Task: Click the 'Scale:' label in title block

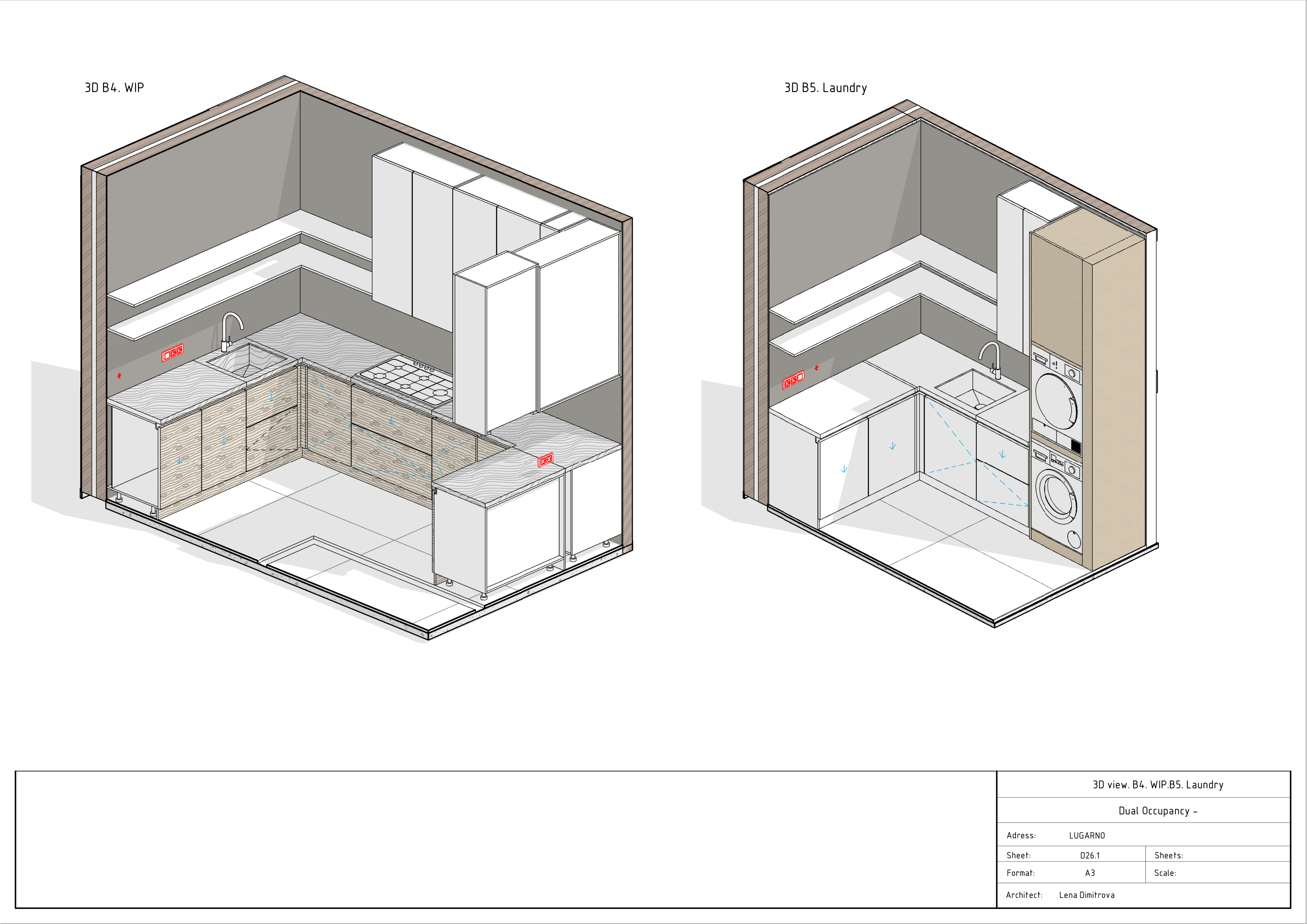Action: [x=1165, y=873]
